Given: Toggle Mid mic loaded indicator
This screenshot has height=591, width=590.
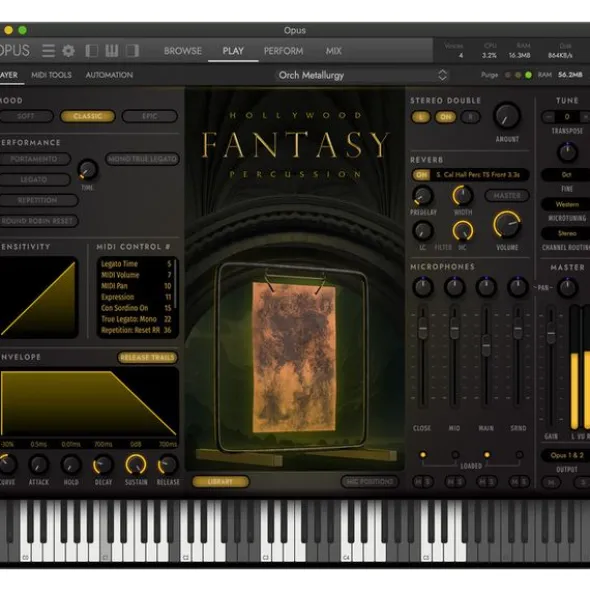Looking at the screenshot, I should point(455,455).
